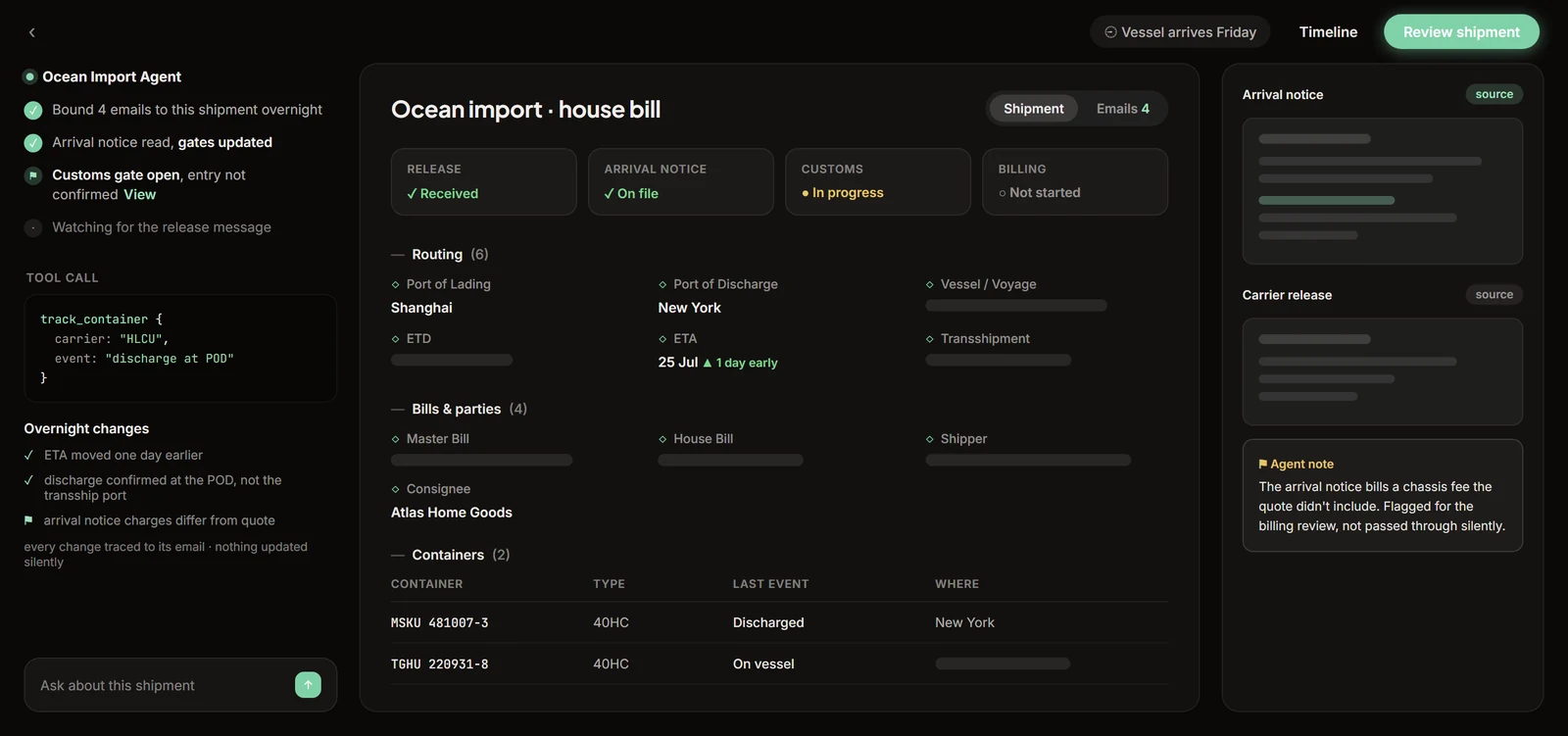The image size is (1568, 736).
Task: Open the Arrival notice document preview
Action: [x=1382, y=191]
